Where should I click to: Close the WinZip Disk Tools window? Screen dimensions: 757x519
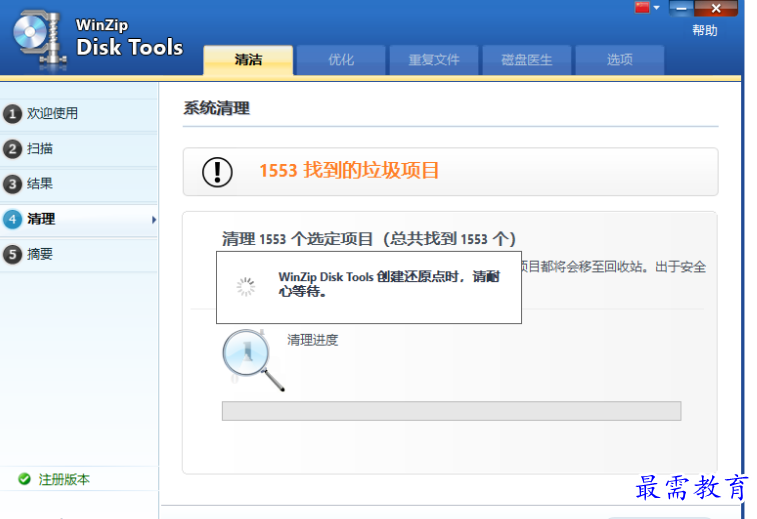click(x=716, y=9)
